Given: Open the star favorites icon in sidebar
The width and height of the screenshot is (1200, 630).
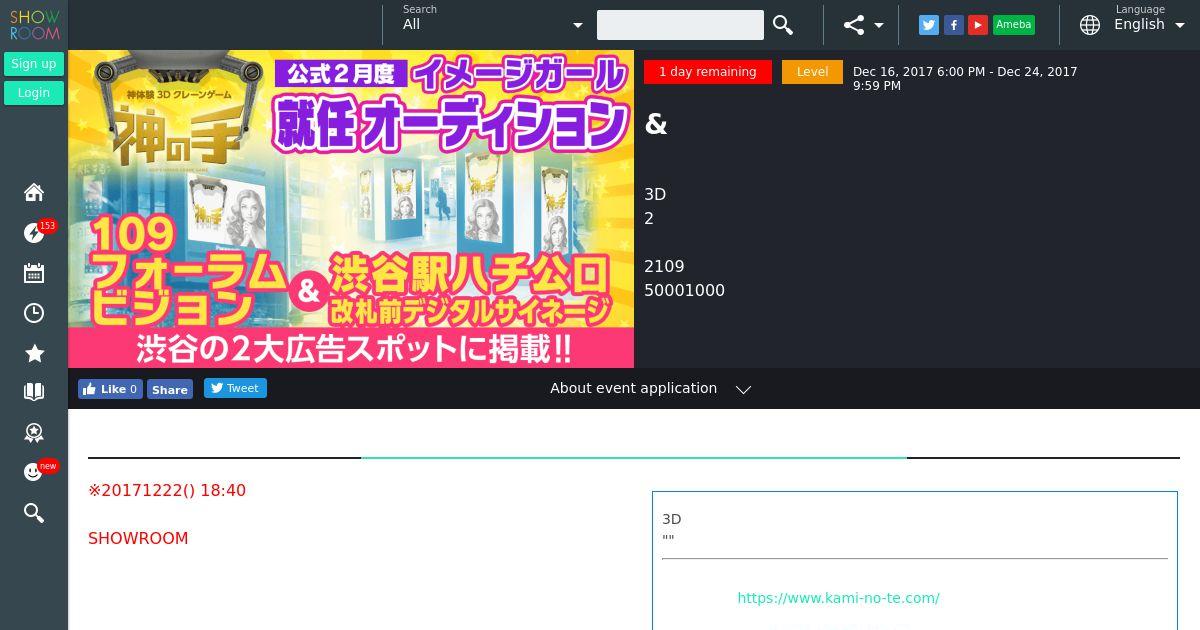Looking at the screenshot, I should point(34,353).
